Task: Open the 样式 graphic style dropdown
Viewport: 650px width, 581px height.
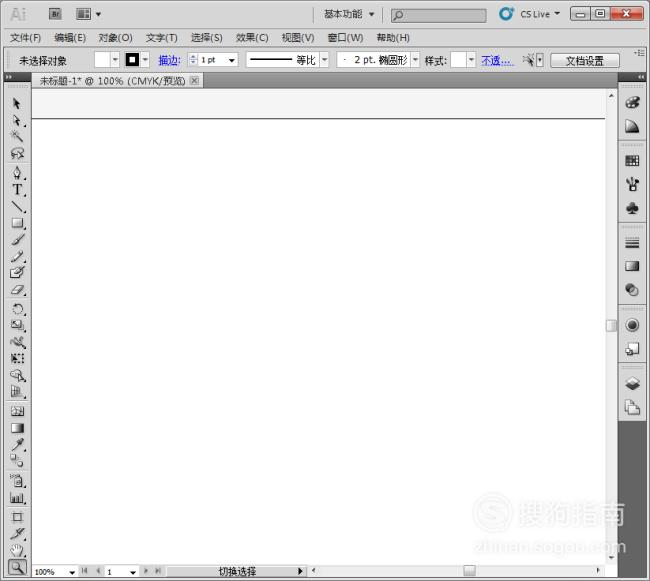Action: [471, 60]
